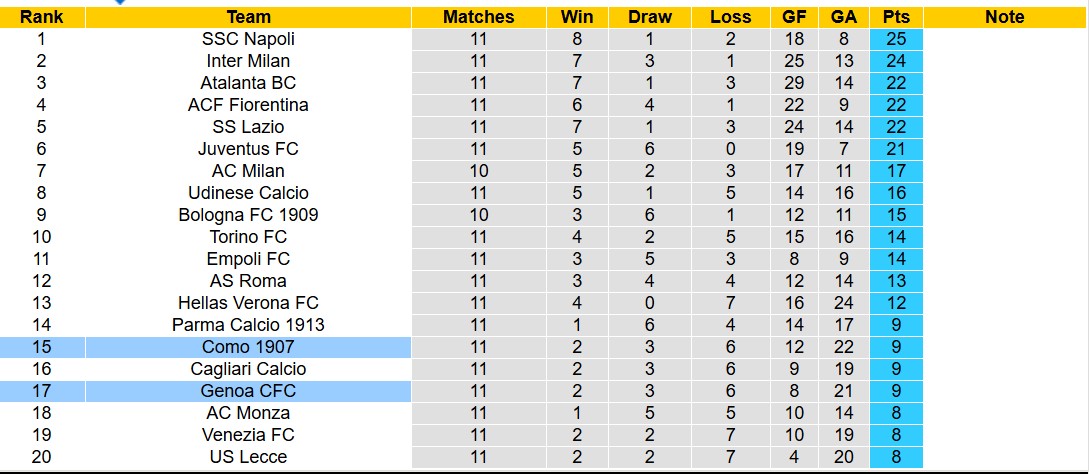1089x474 pixels.
Task: Click the Pts column header
Action: [896, 17]
